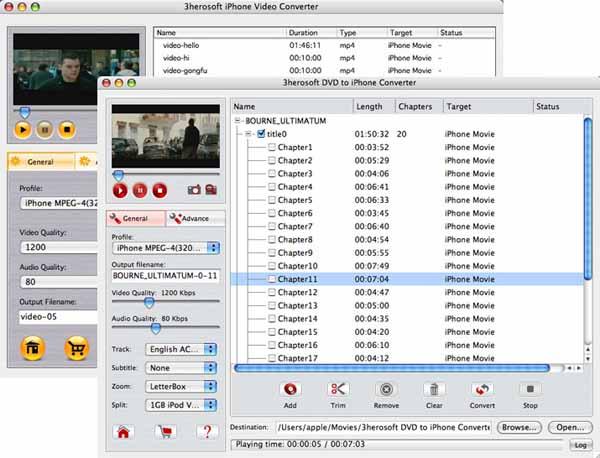Viewport: 600px width, 458px height.
Task: Sort by the Length column header
Action: coord(373,106)
